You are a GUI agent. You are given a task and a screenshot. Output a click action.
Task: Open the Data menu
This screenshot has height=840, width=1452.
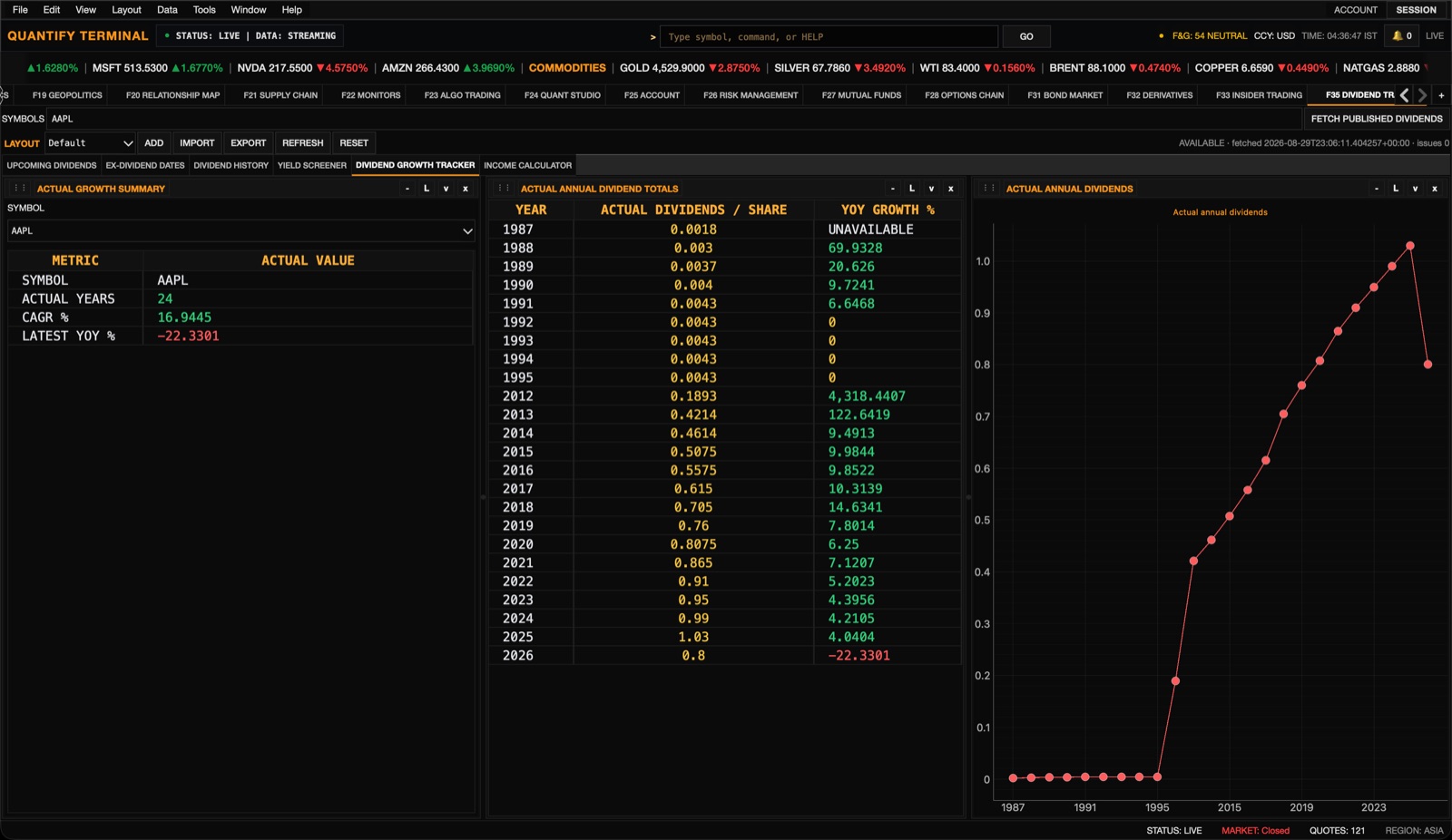[167, 10]
